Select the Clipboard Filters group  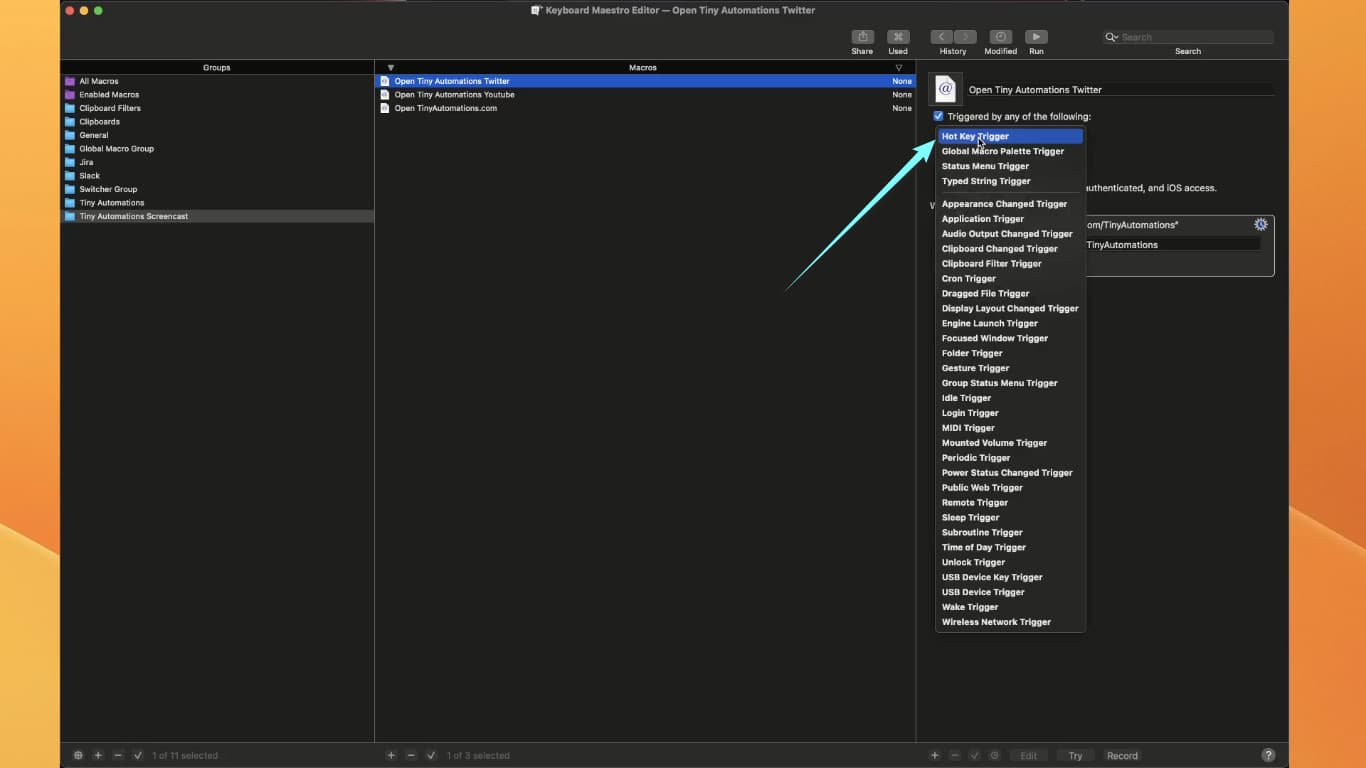point(217,108)
